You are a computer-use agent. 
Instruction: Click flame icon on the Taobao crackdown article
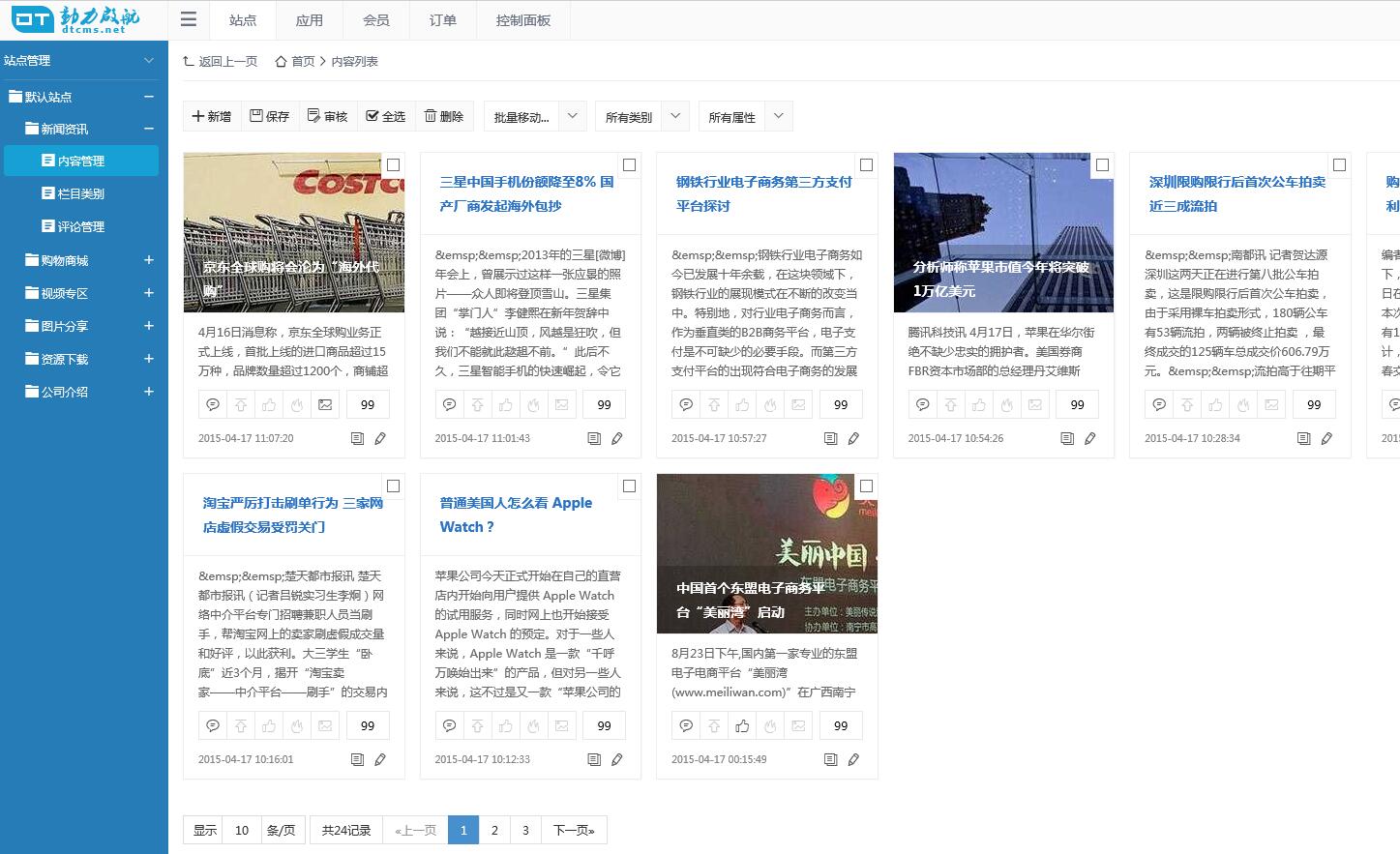pyautogui.click(x=297, y=725)
